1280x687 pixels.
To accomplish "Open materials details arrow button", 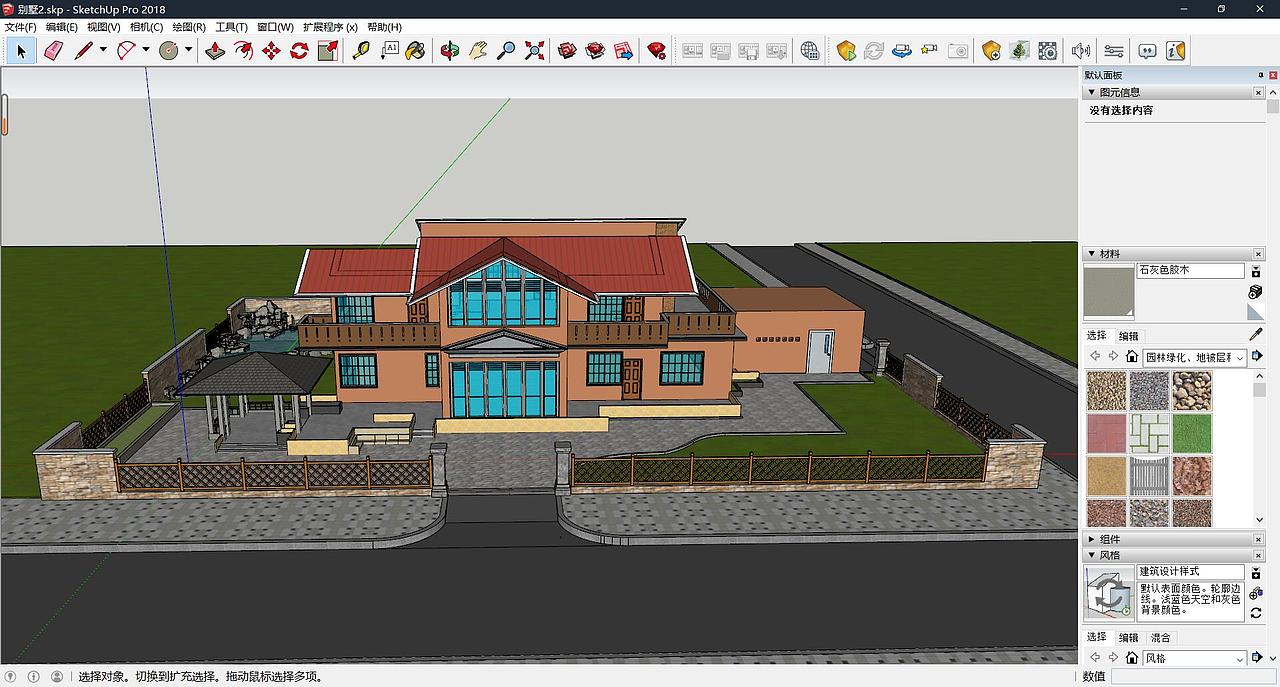I will click(x=1257, y=357).
